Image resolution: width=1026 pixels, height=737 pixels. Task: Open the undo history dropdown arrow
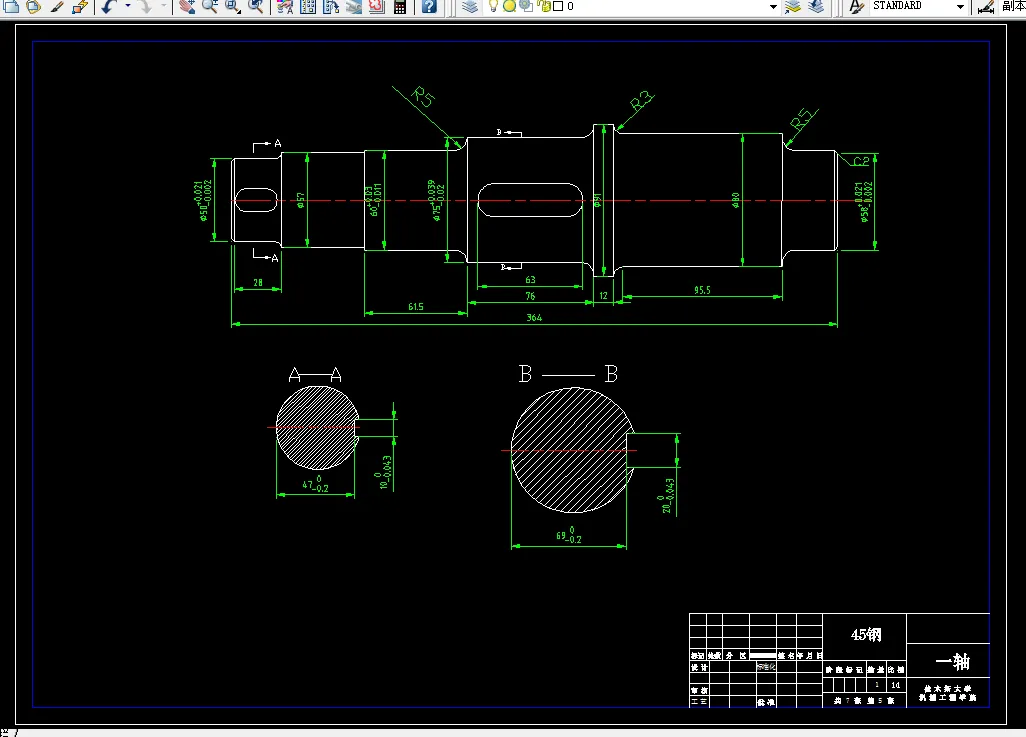click(x=128, y=7)
